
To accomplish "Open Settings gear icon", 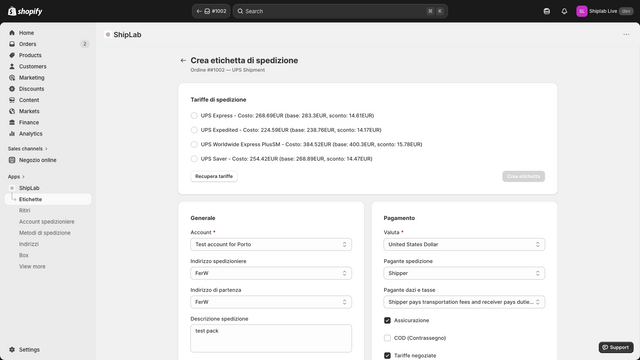I will (12, 350).
